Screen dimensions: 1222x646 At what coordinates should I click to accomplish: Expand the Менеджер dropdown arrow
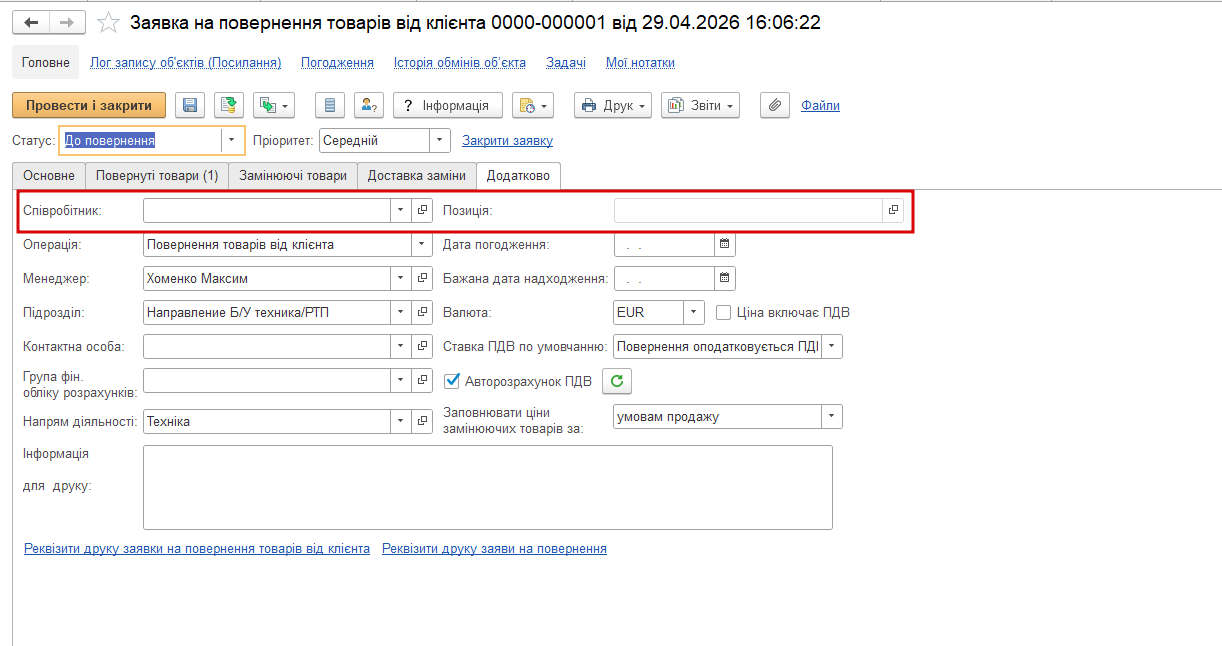tap(400, 278)
